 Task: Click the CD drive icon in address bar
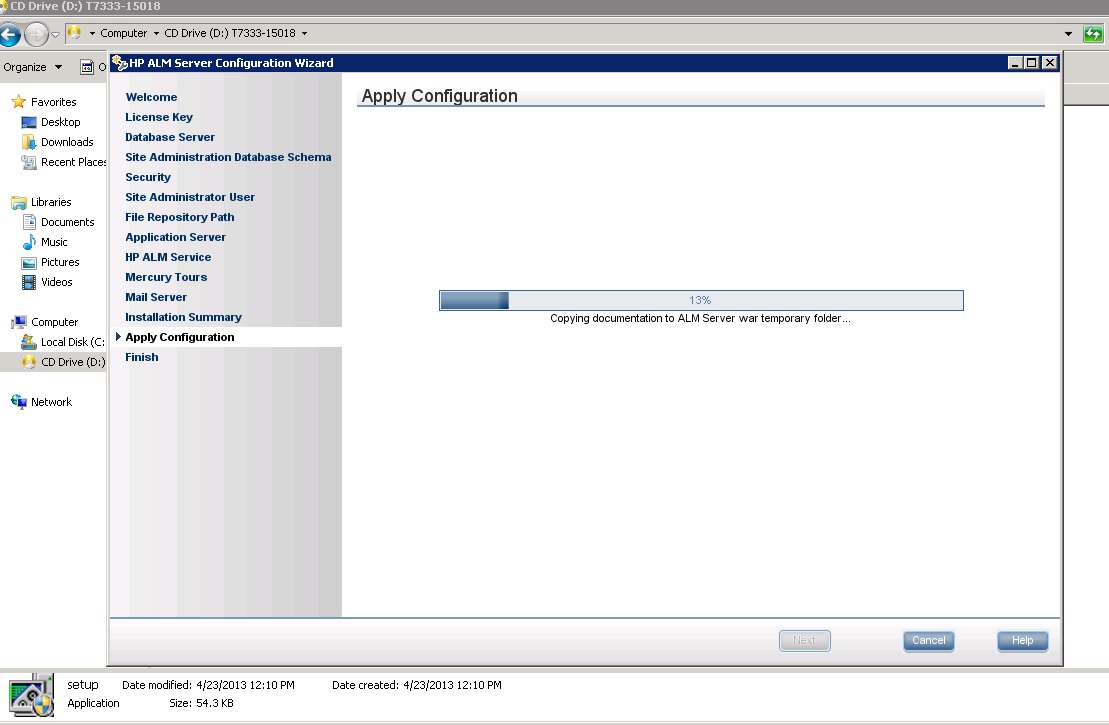tap(74, 33)
